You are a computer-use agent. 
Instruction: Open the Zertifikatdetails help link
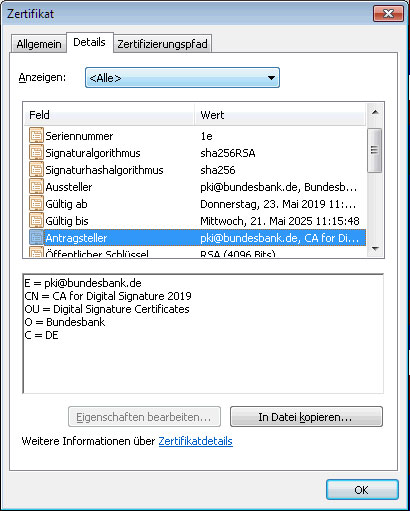(195, 441)
